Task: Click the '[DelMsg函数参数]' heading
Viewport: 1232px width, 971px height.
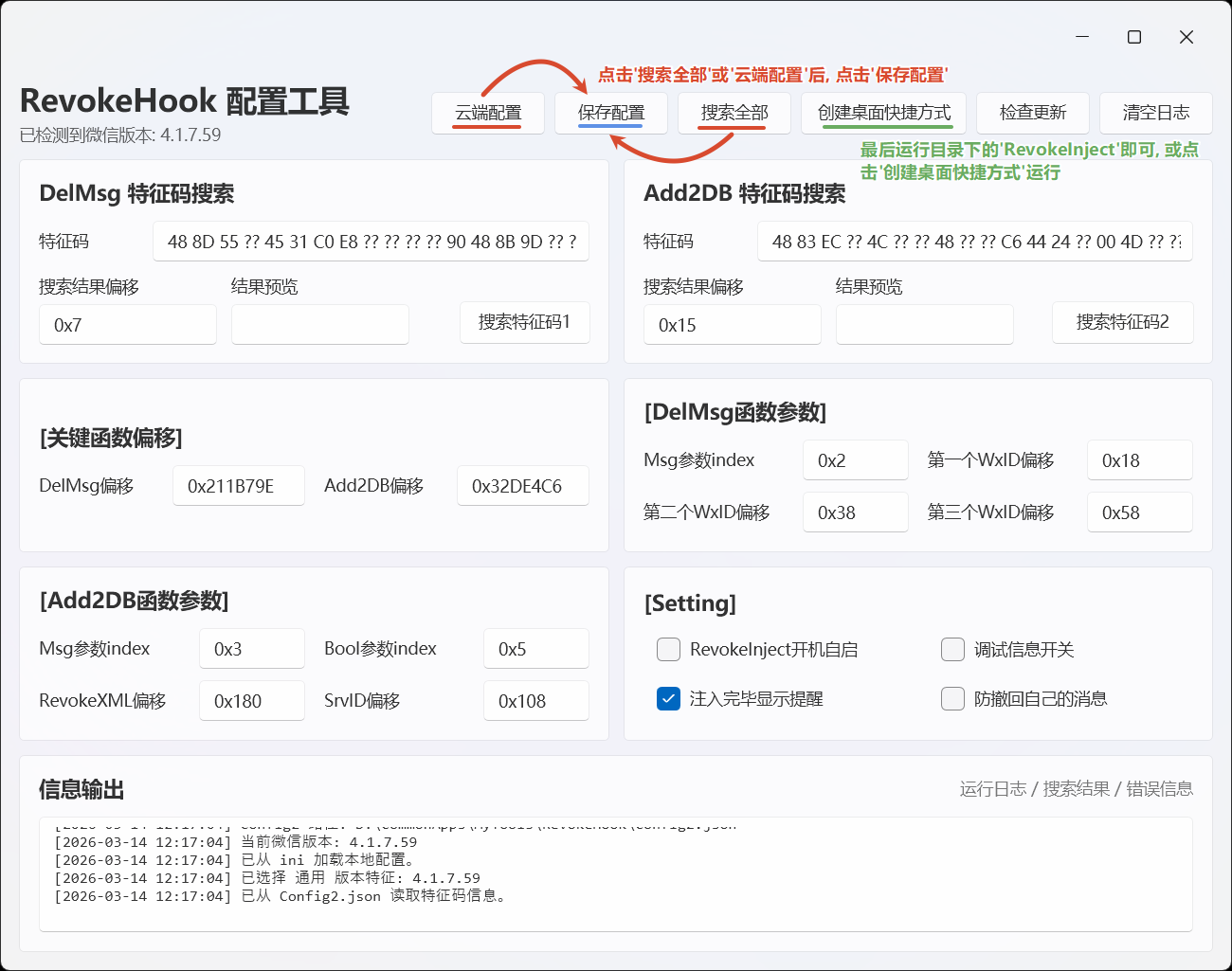Action: [x=735, y=412]
